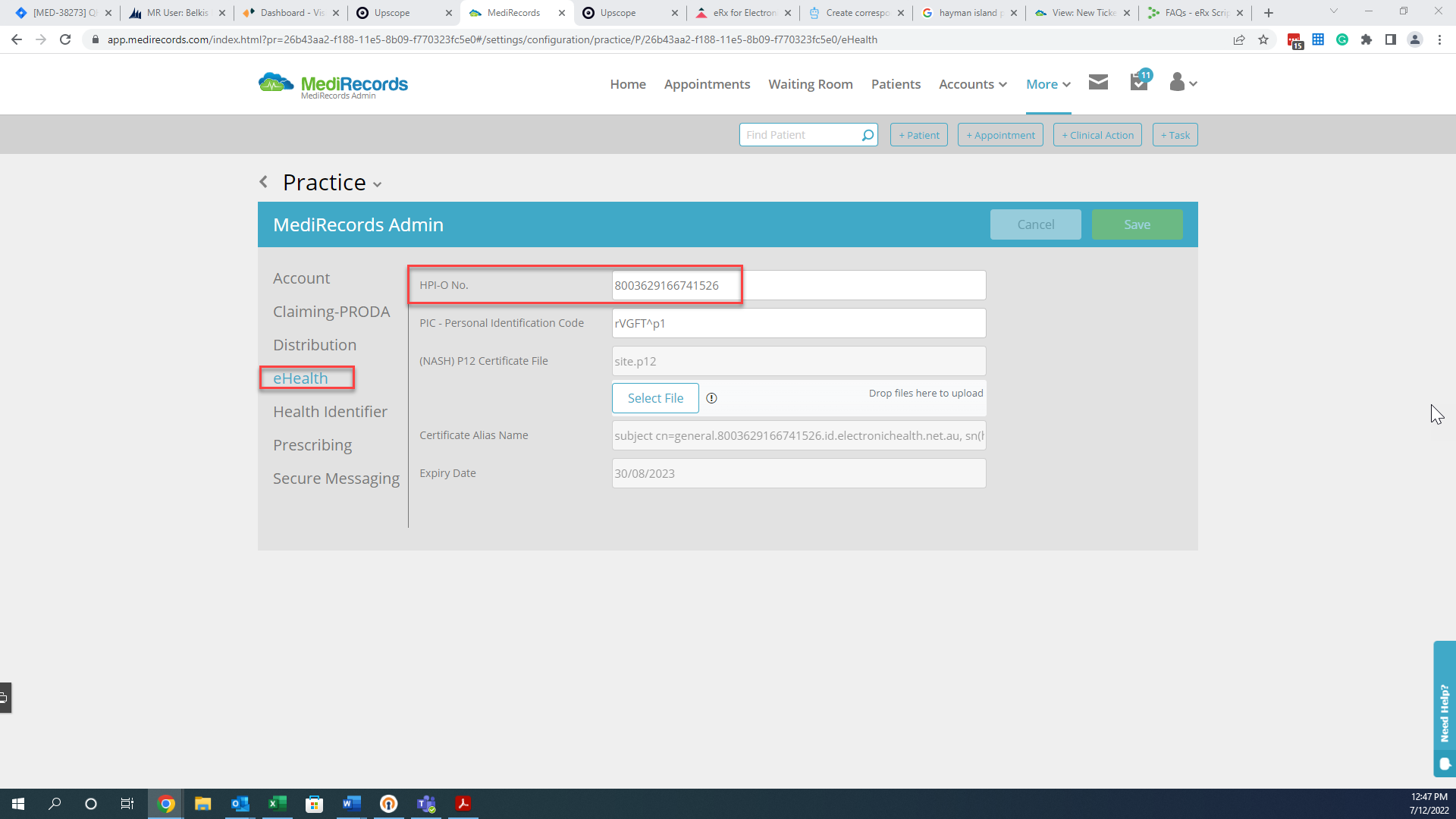Click the browser address bar URL
Viewport: 1456px width, 819px height.
492,39
